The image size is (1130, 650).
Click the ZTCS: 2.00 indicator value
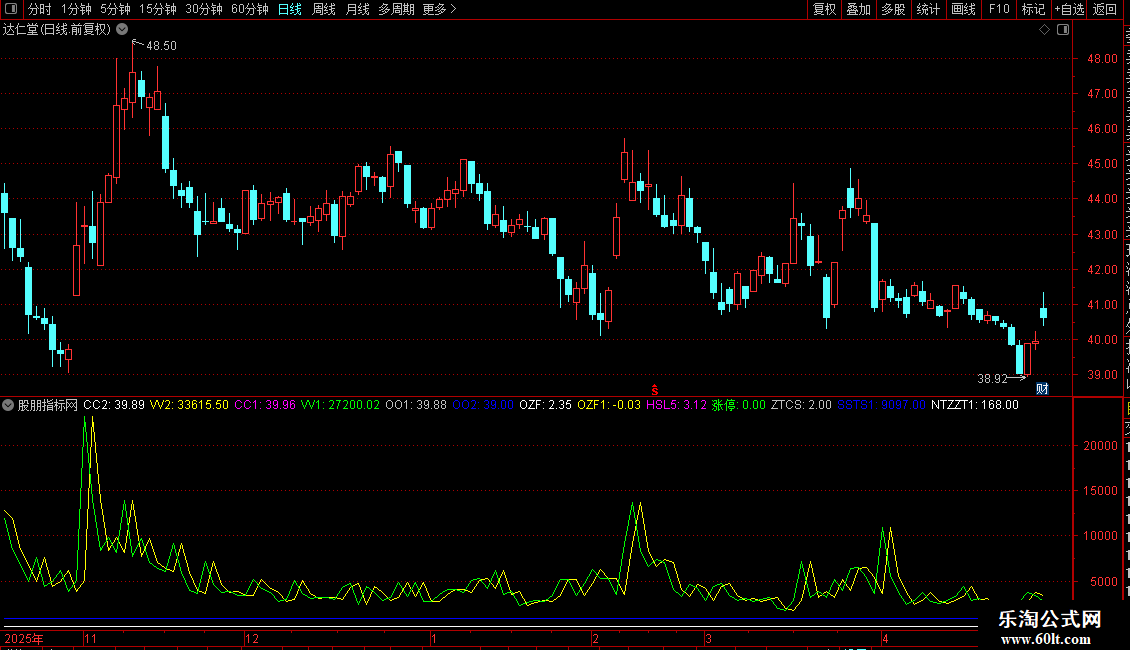pos(801,405)
